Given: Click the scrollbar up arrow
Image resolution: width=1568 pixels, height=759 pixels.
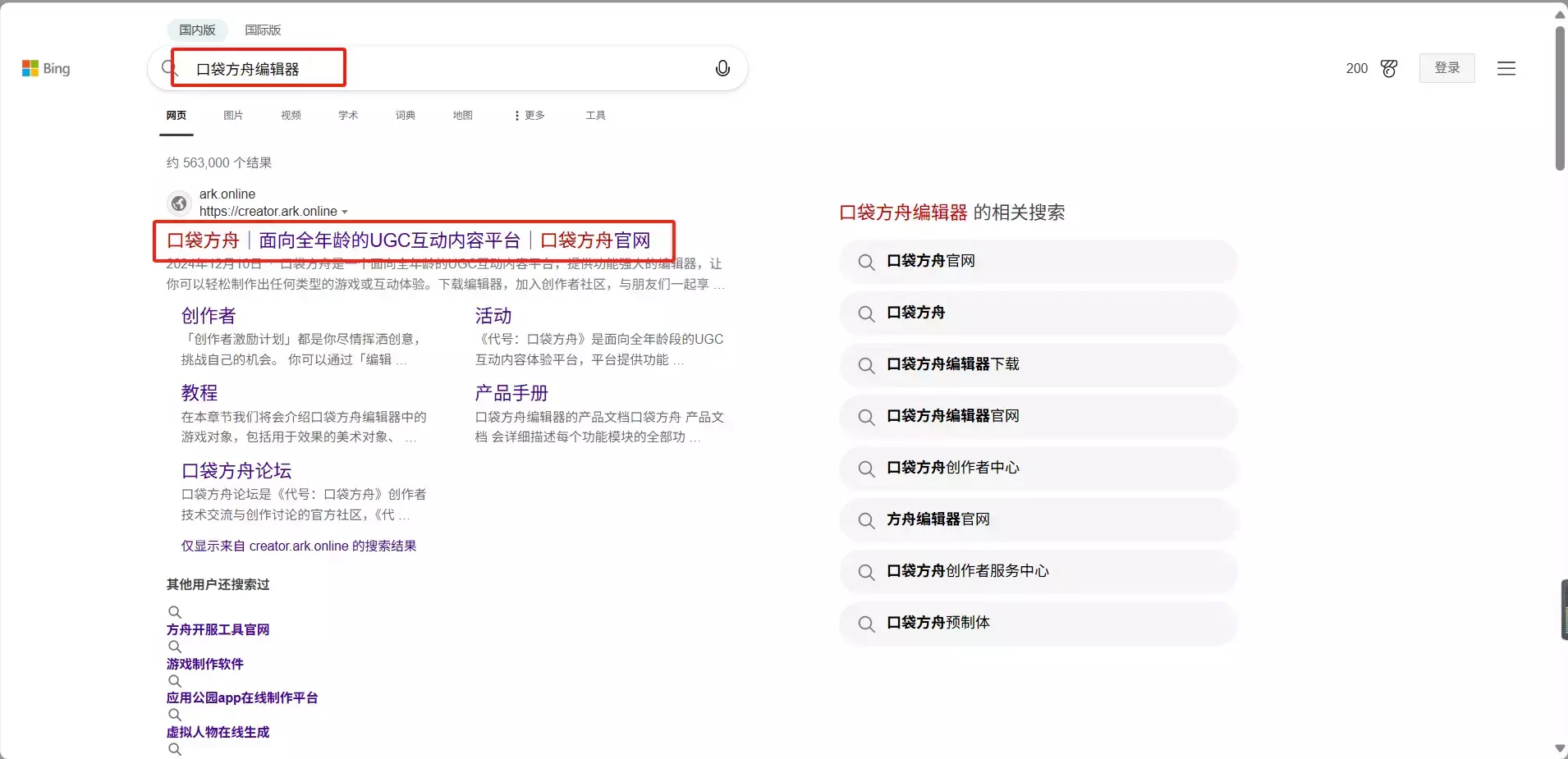Looking at the screenshot, I should (1560, 14).
